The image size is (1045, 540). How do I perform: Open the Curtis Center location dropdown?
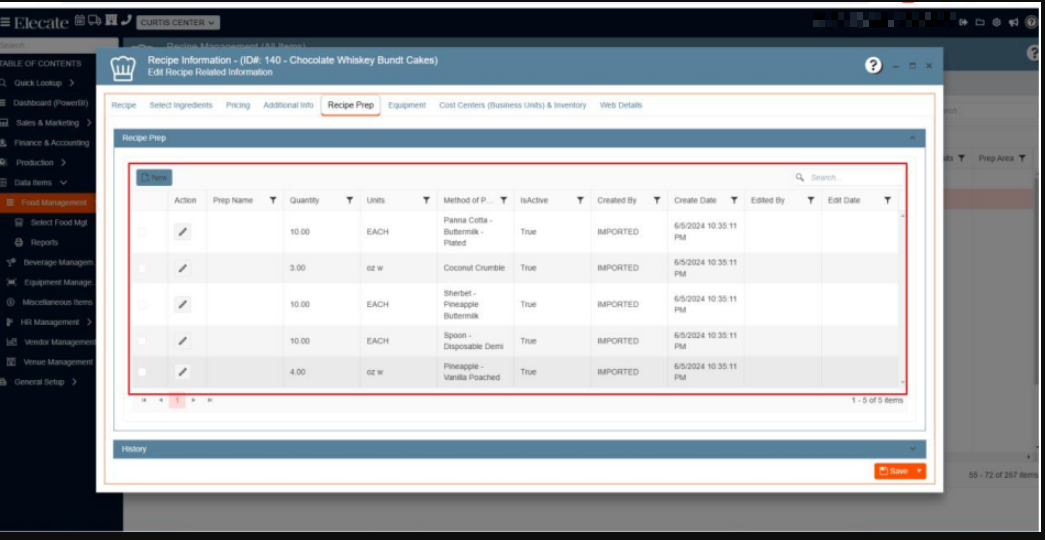click(178, 22)
